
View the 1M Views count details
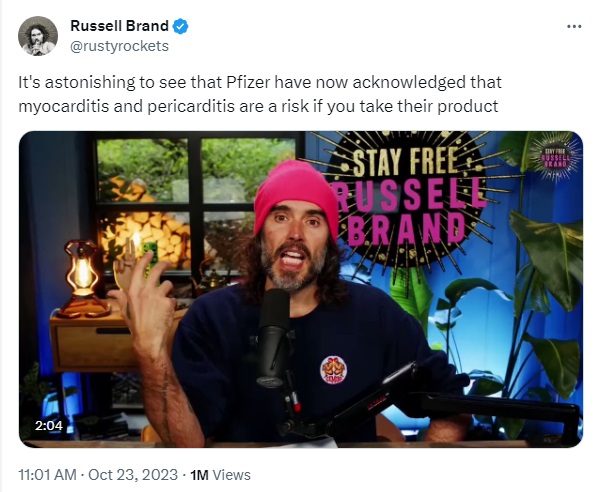click(x=220, y=475)
